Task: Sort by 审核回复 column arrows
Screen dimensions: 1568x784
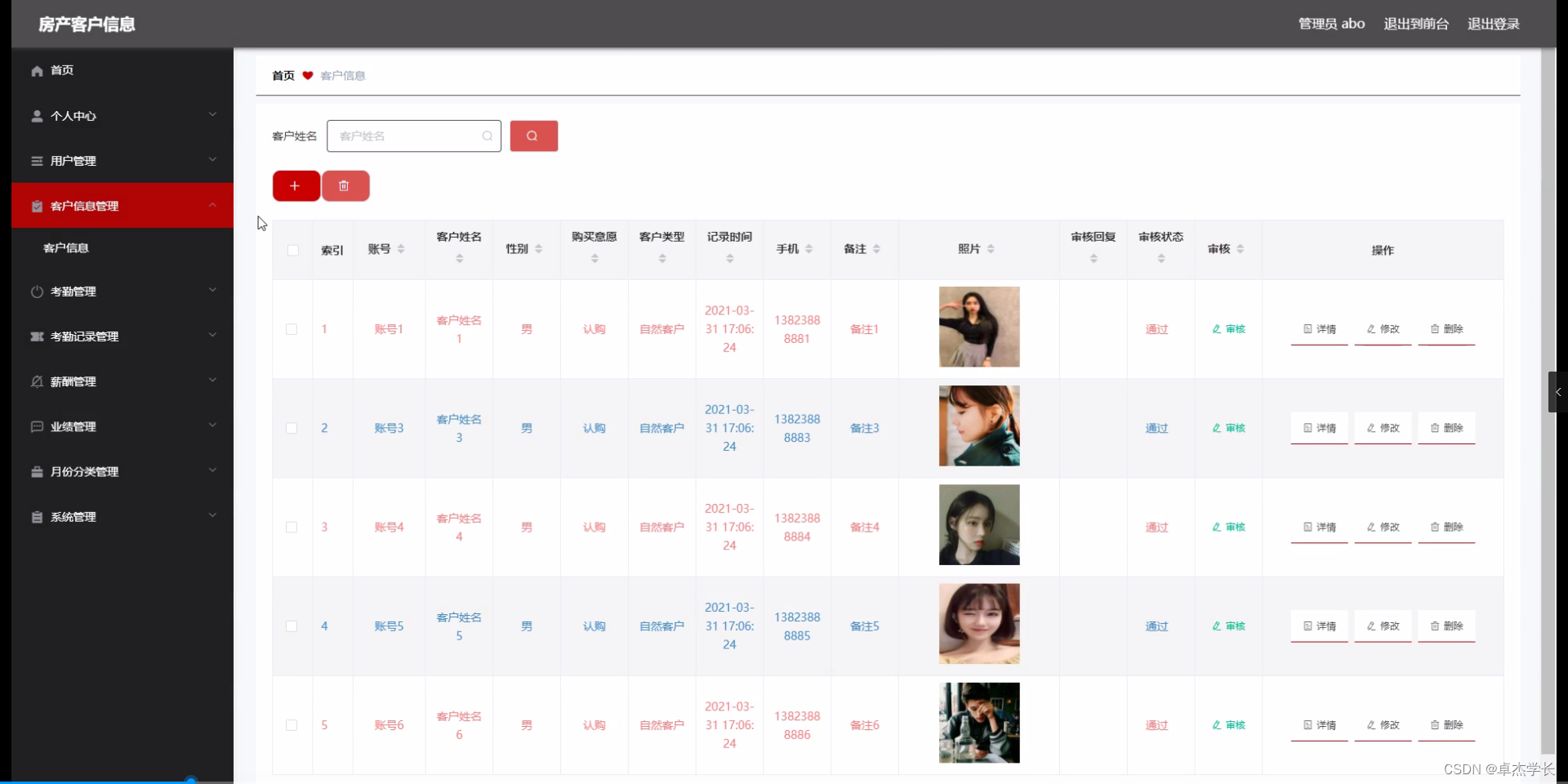Action: click(x=1094, y=258)
